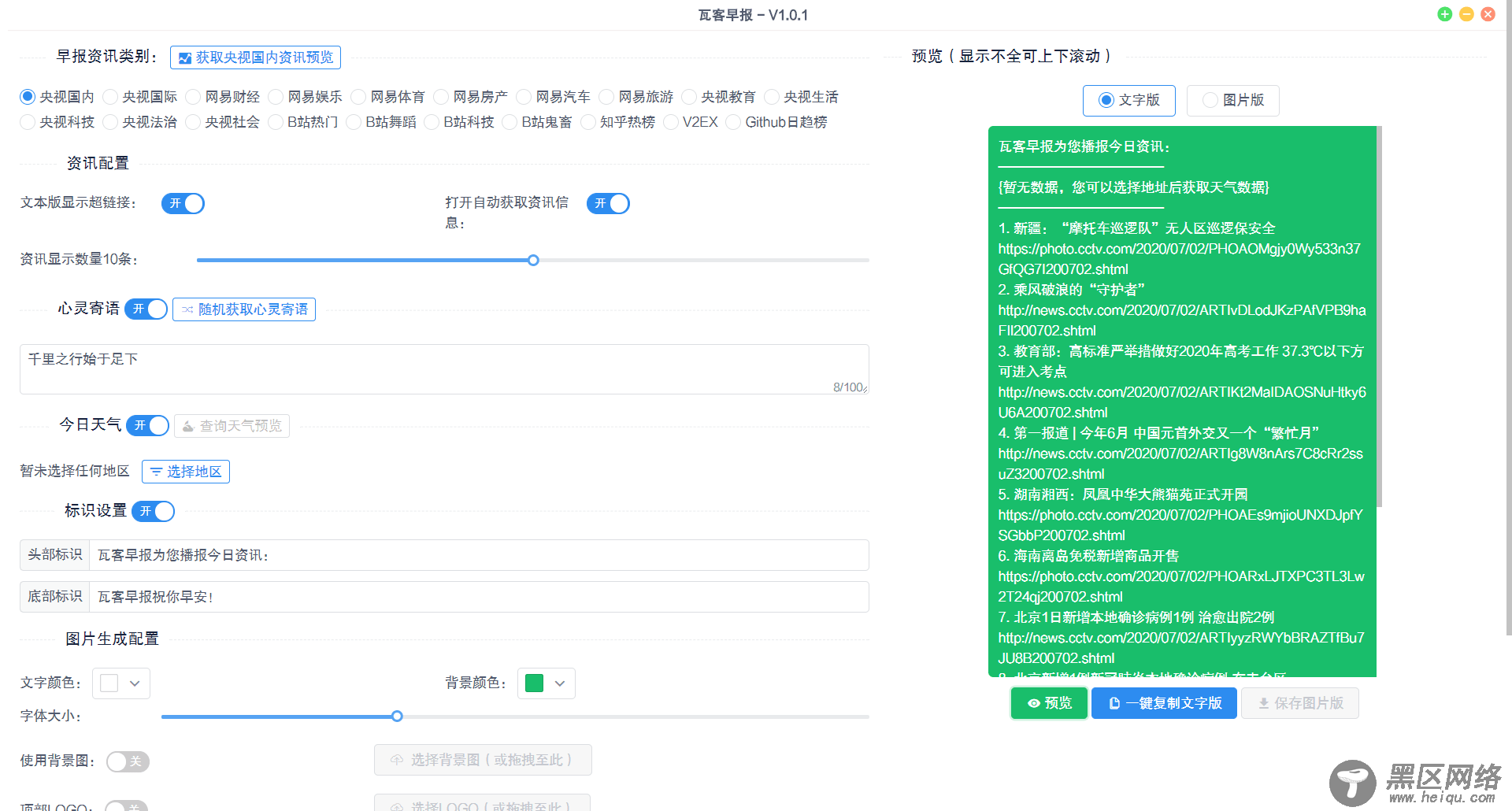Select the 央视教育 radio button
The width and height of the screenshot is (1512, 811).
click(x=718, y=97)
